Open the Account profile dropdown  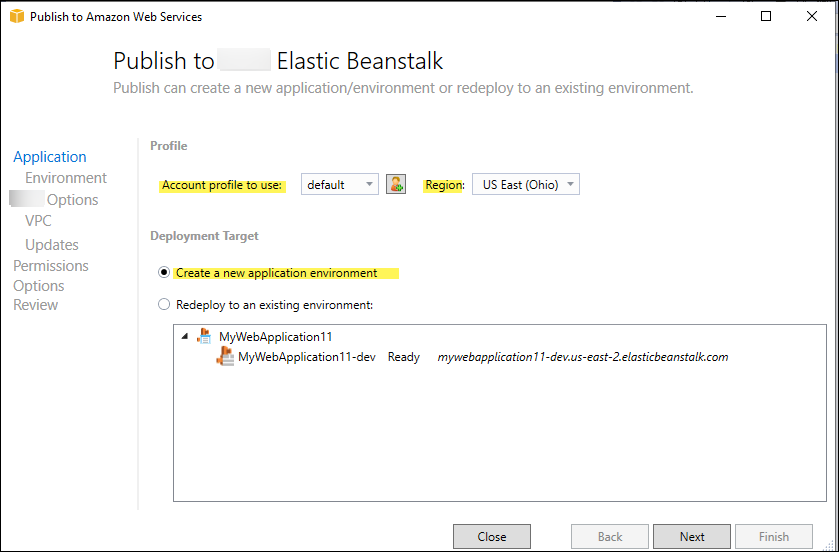point(340,184)
